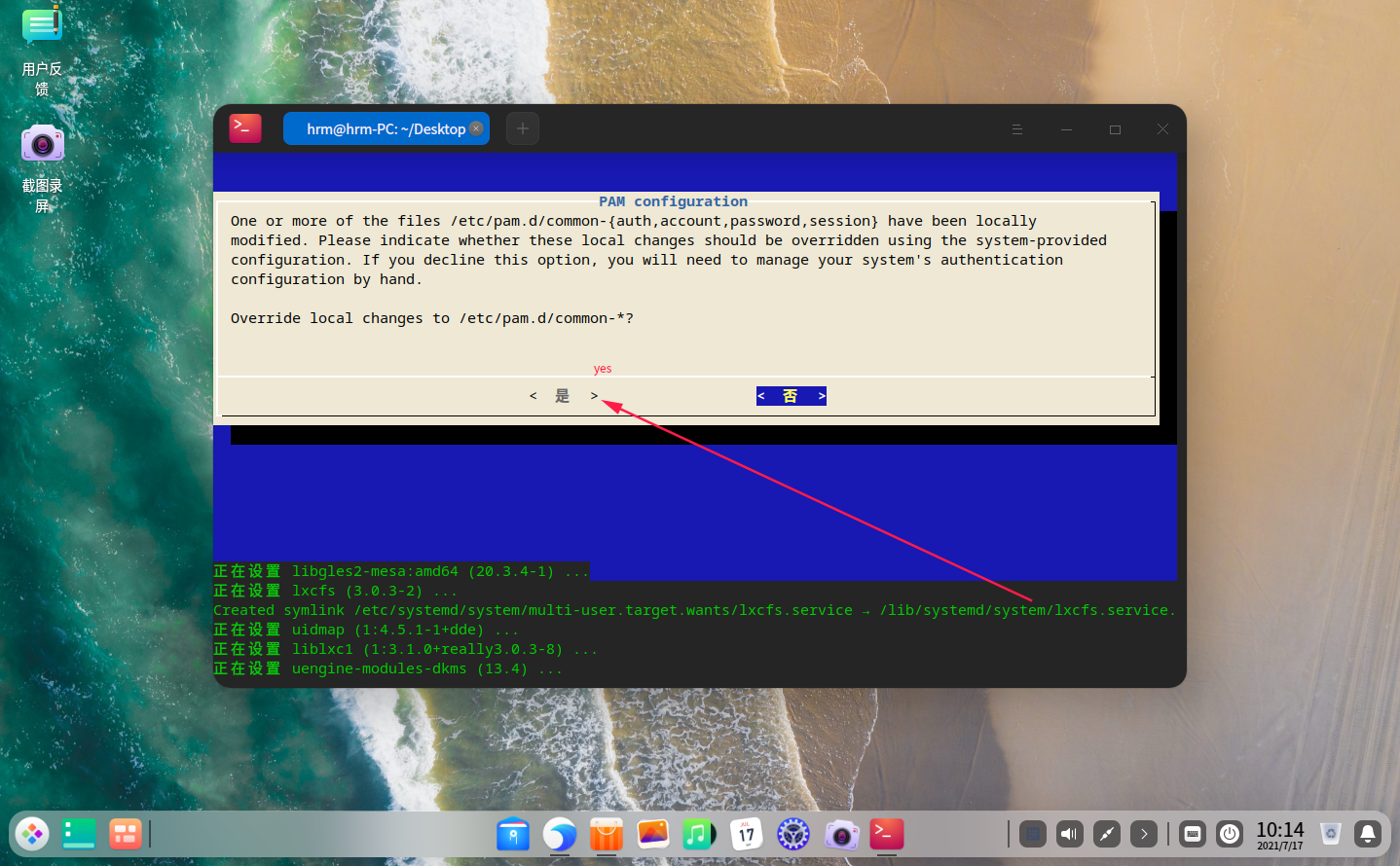
Task: Click the network plug tray icon
Action: pyautogui.click(x=1107, y=834)
